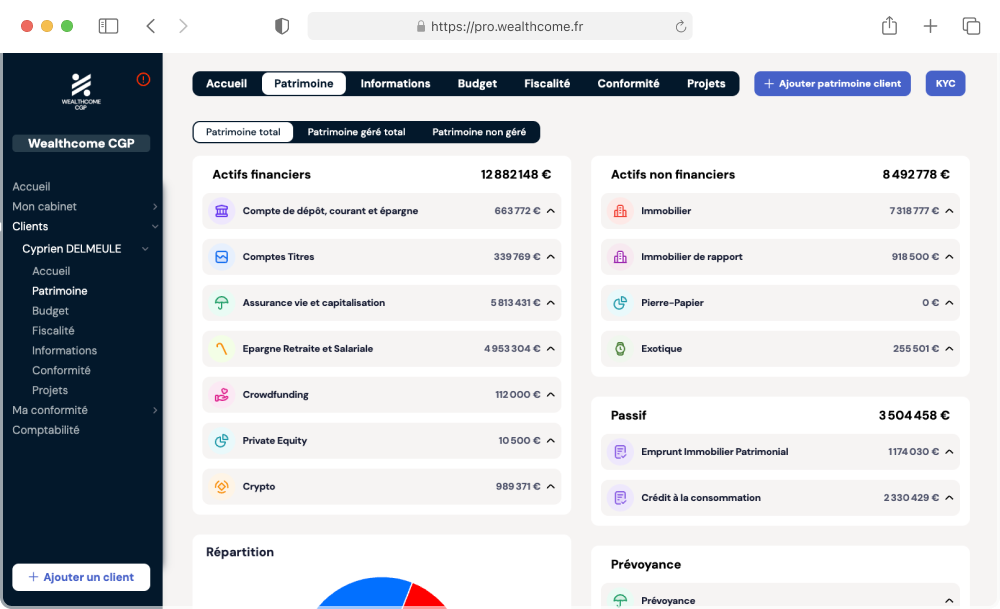Select Patrimoine total view
Image resolution: width=1000 pixels, height=609 pixels.
tap(243, 132)
